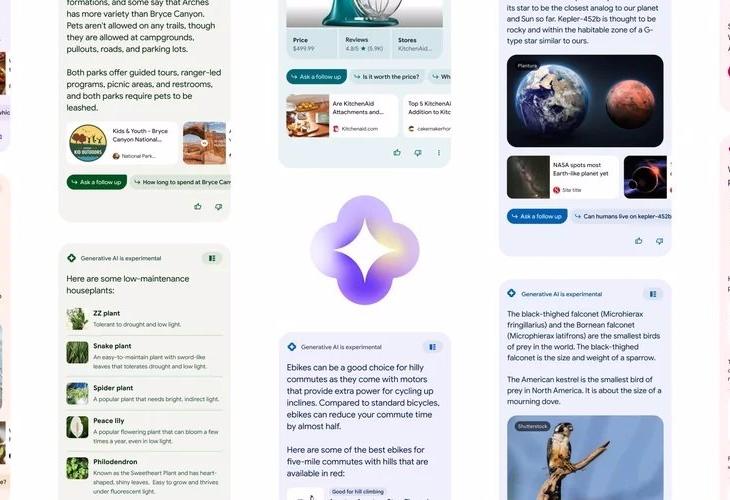Click thumbs up on the Kepler-452b card
The width and height of the screenshot is (730, 500).
coord(639,241)
